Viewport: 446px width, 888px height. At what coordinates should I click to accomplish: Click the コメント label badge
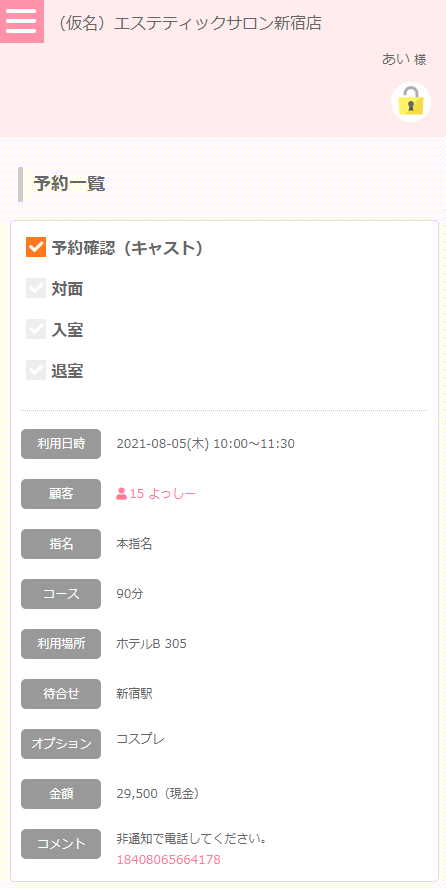click(x=61, y=844)
